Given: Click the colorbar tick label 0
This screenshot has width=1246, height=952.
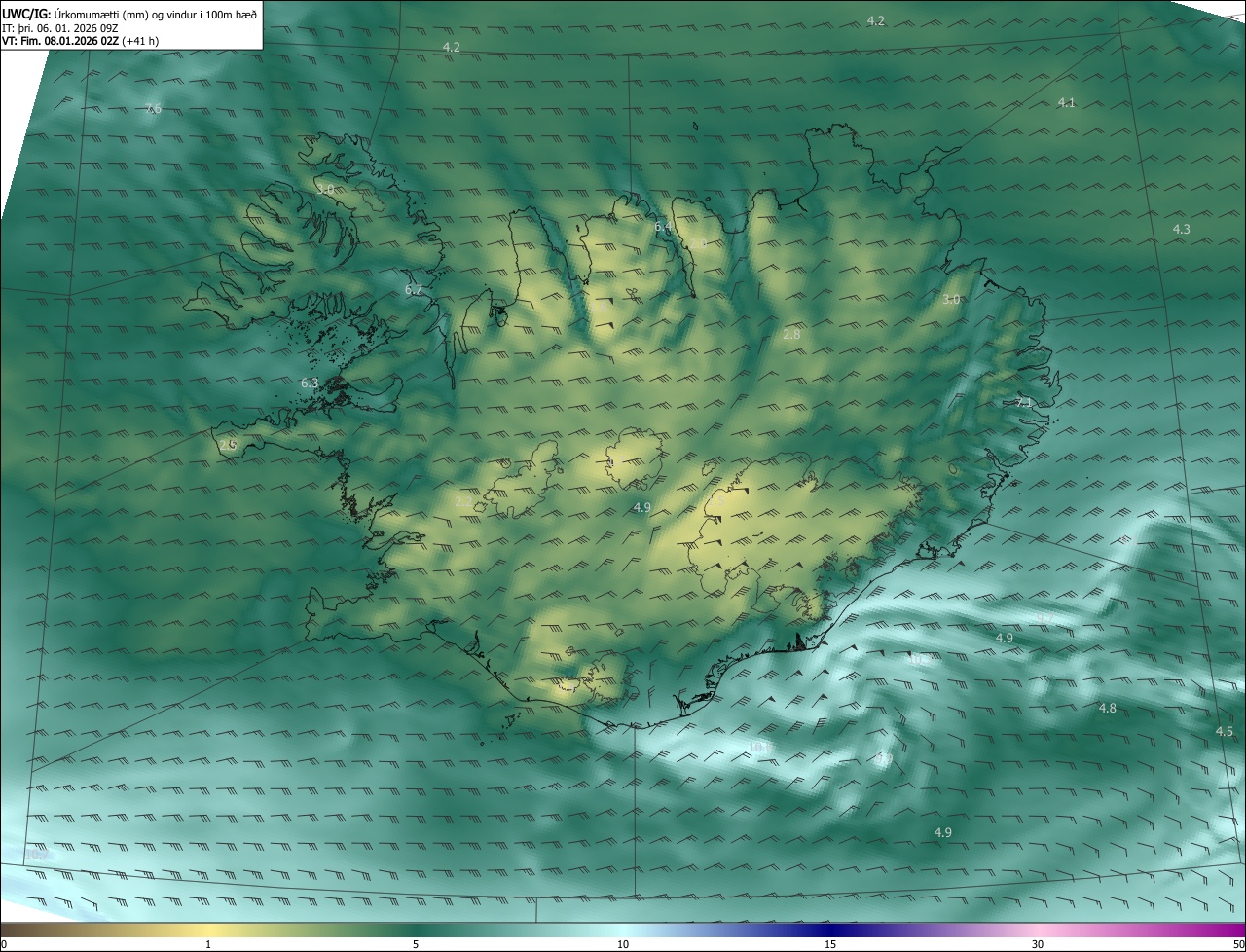Looking at the screenshot, I should point(4,944).
